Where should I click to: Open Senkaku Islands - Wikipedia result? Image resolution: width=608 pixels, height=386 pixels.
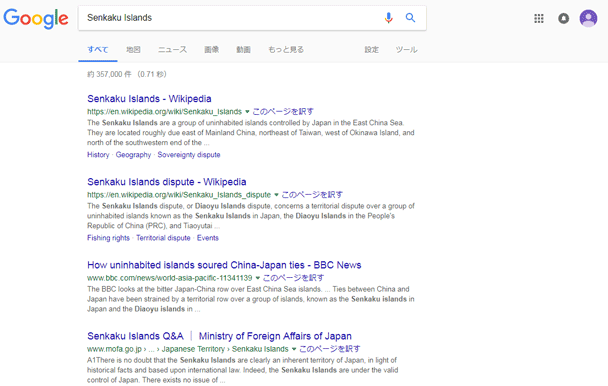(149, 99)
